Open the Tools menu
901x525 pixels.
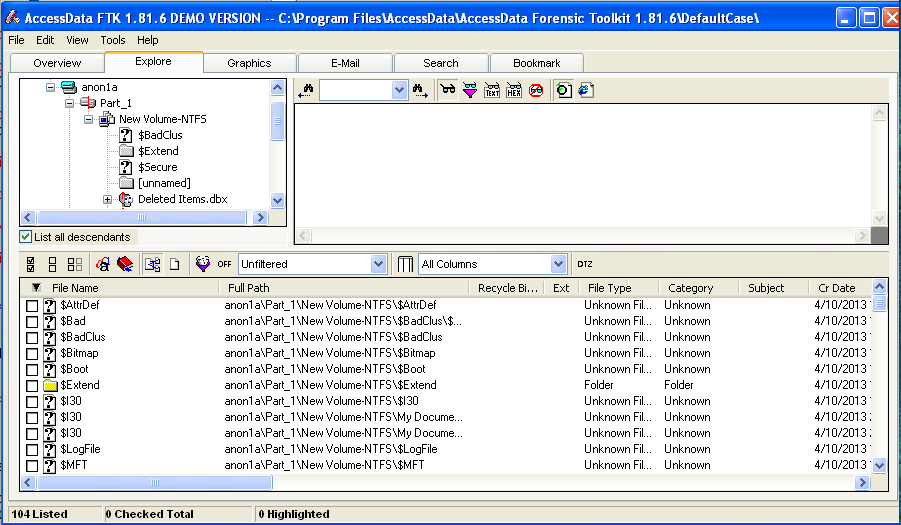[113, 40]
